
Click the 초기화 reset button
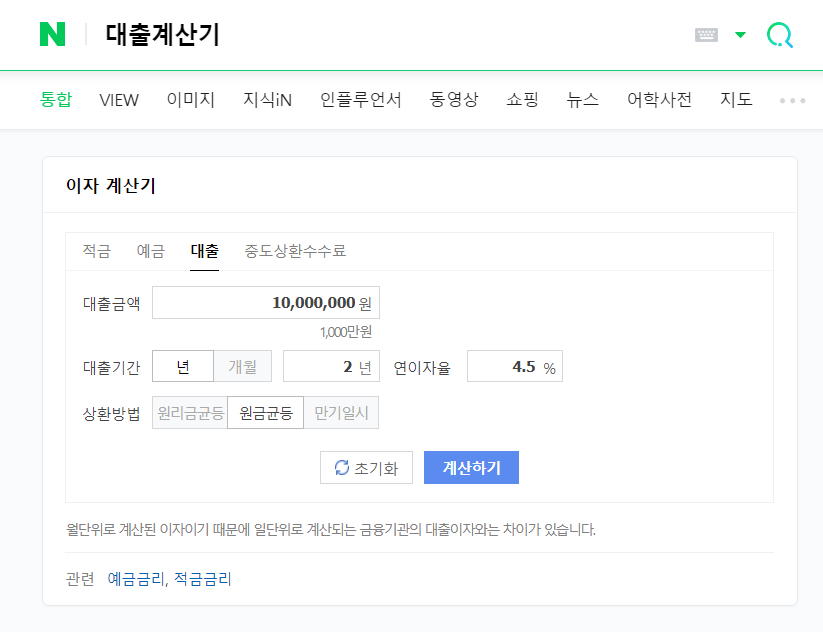pos(366,467)
